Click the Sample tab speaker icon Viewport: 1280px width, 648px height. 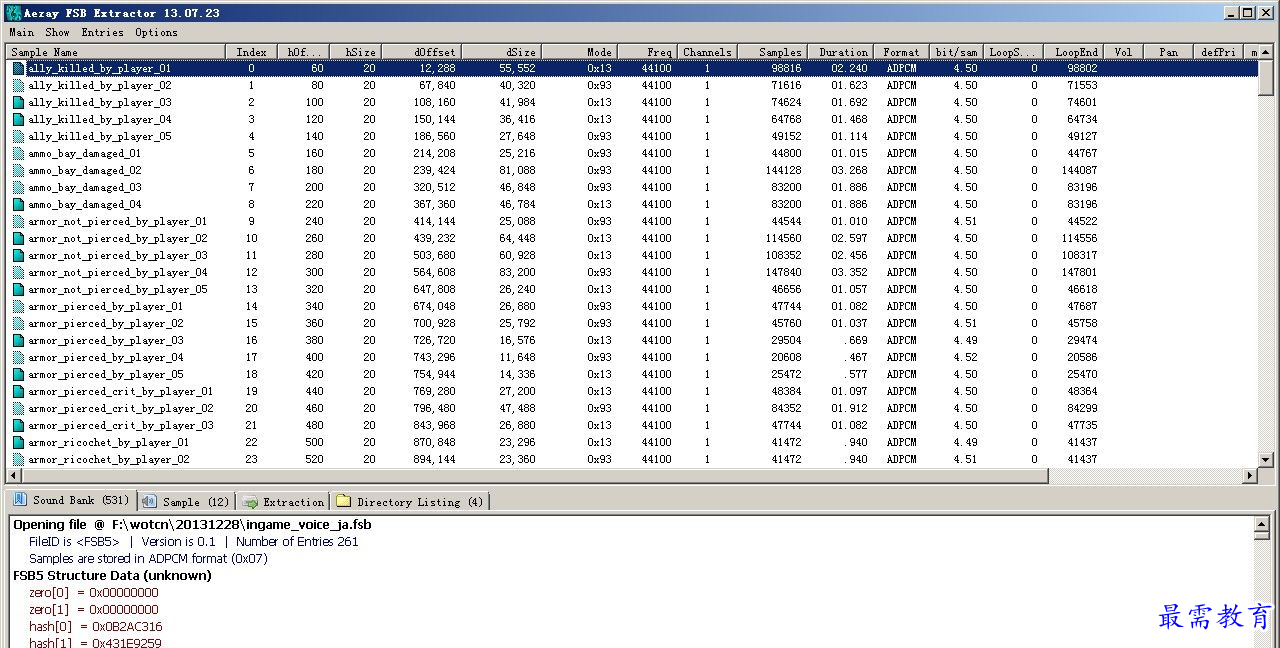tap(150, 502)
